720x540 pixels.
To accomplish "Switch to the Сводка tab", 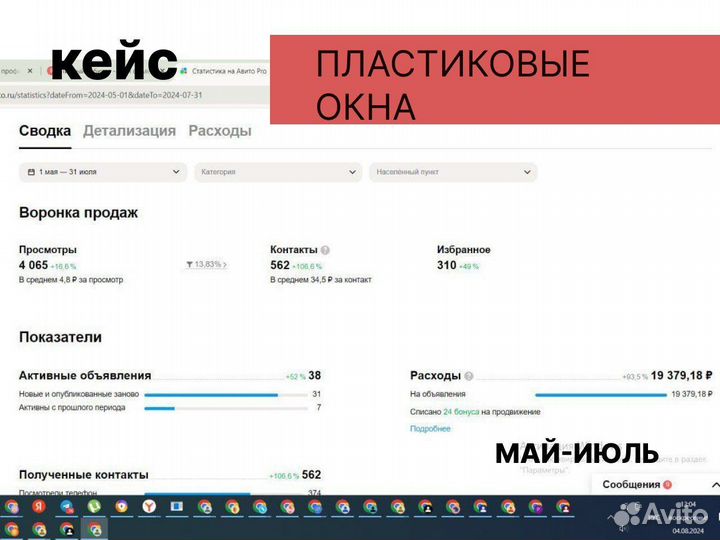I will click(45, 131).
